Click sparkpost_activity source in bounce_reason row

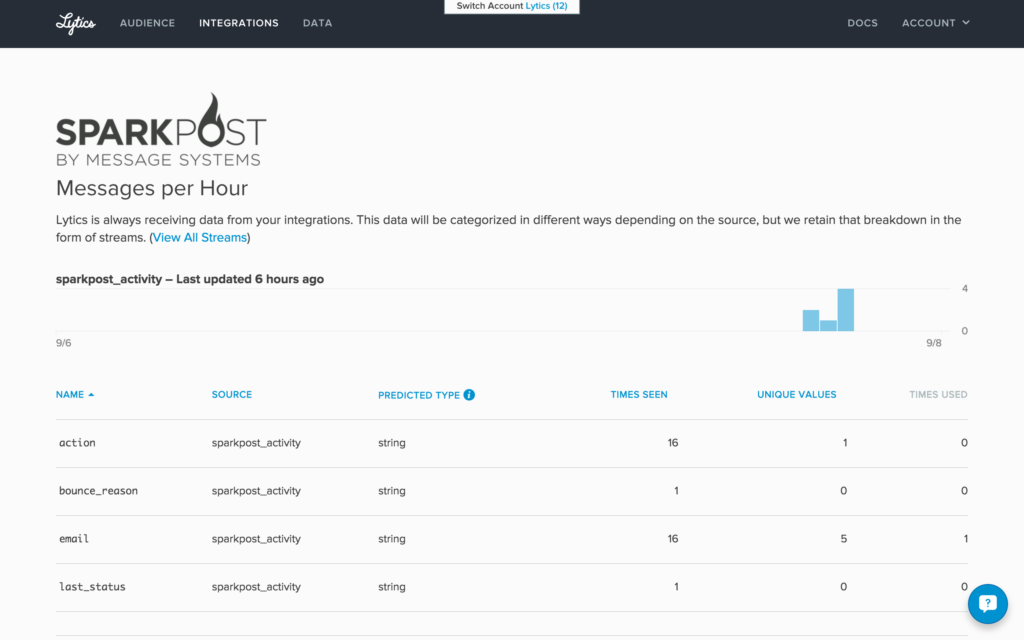click(x=256, y=490)
